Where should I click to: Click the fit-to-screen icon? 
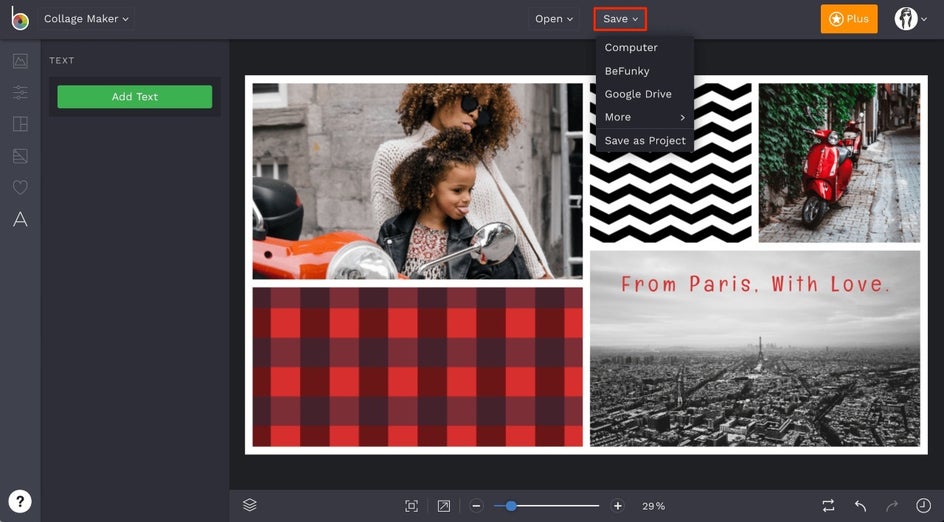(411, 506)
